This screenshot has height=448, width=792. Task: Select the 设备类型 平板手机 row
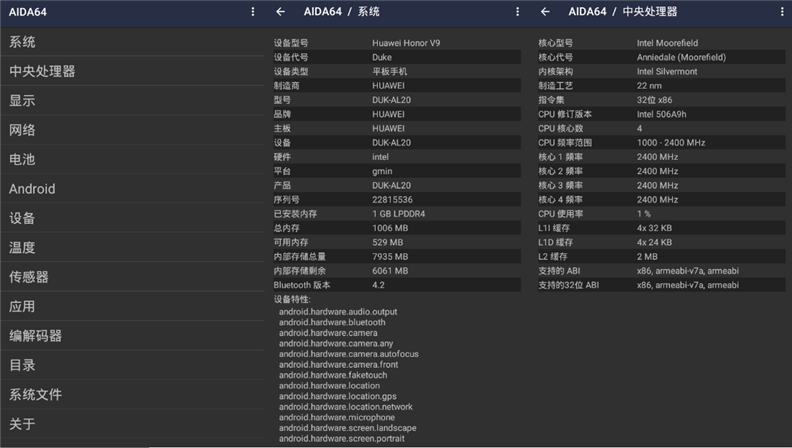click(x=397, y=71)
